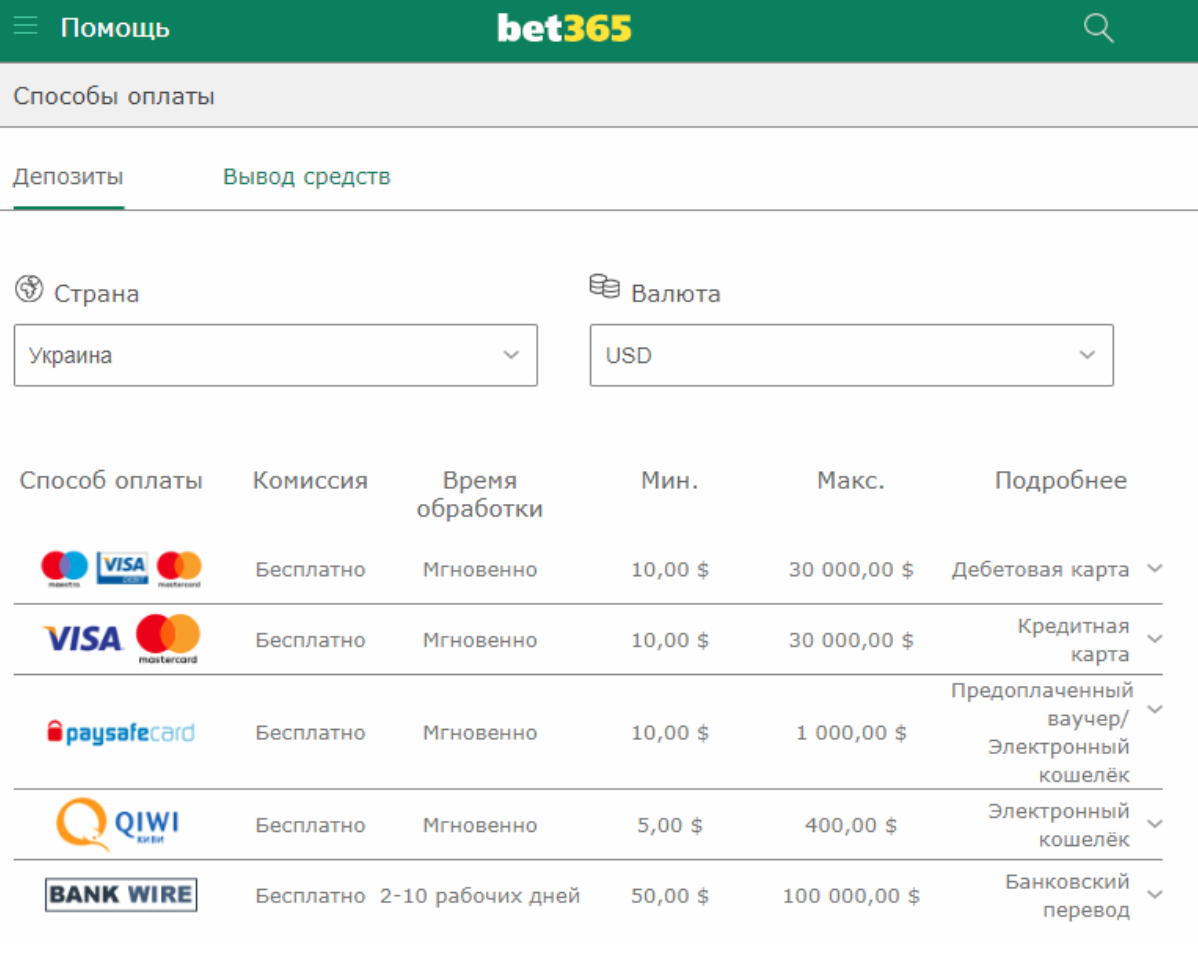Click the debit card 30 000,00 $ maximum
This screenshot has width=1198, height=958.
[x=851, y=570]
